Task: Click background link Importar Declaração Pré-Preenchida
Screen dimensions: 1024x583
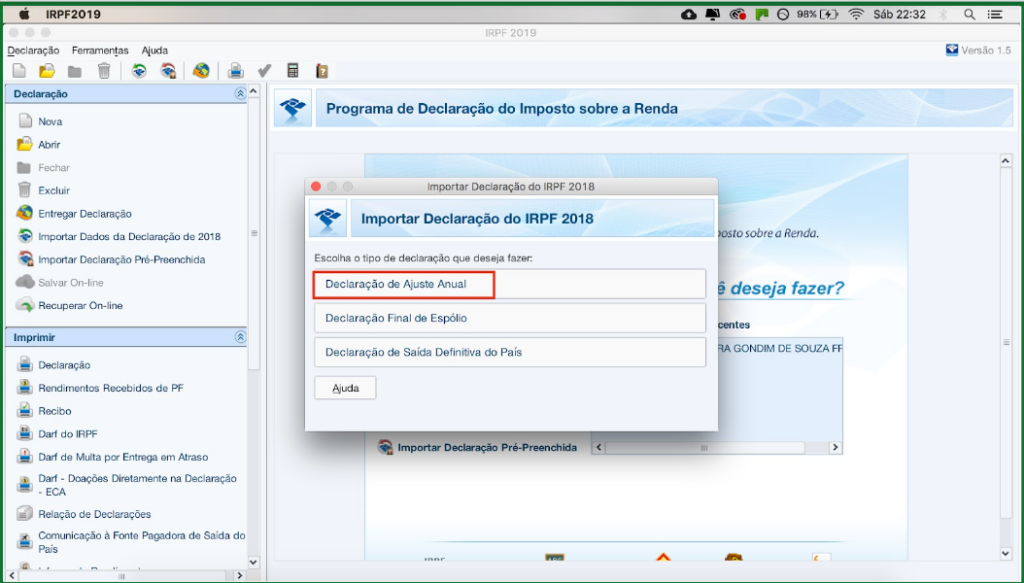Action: pyautogui.click(x=487, y=448)
